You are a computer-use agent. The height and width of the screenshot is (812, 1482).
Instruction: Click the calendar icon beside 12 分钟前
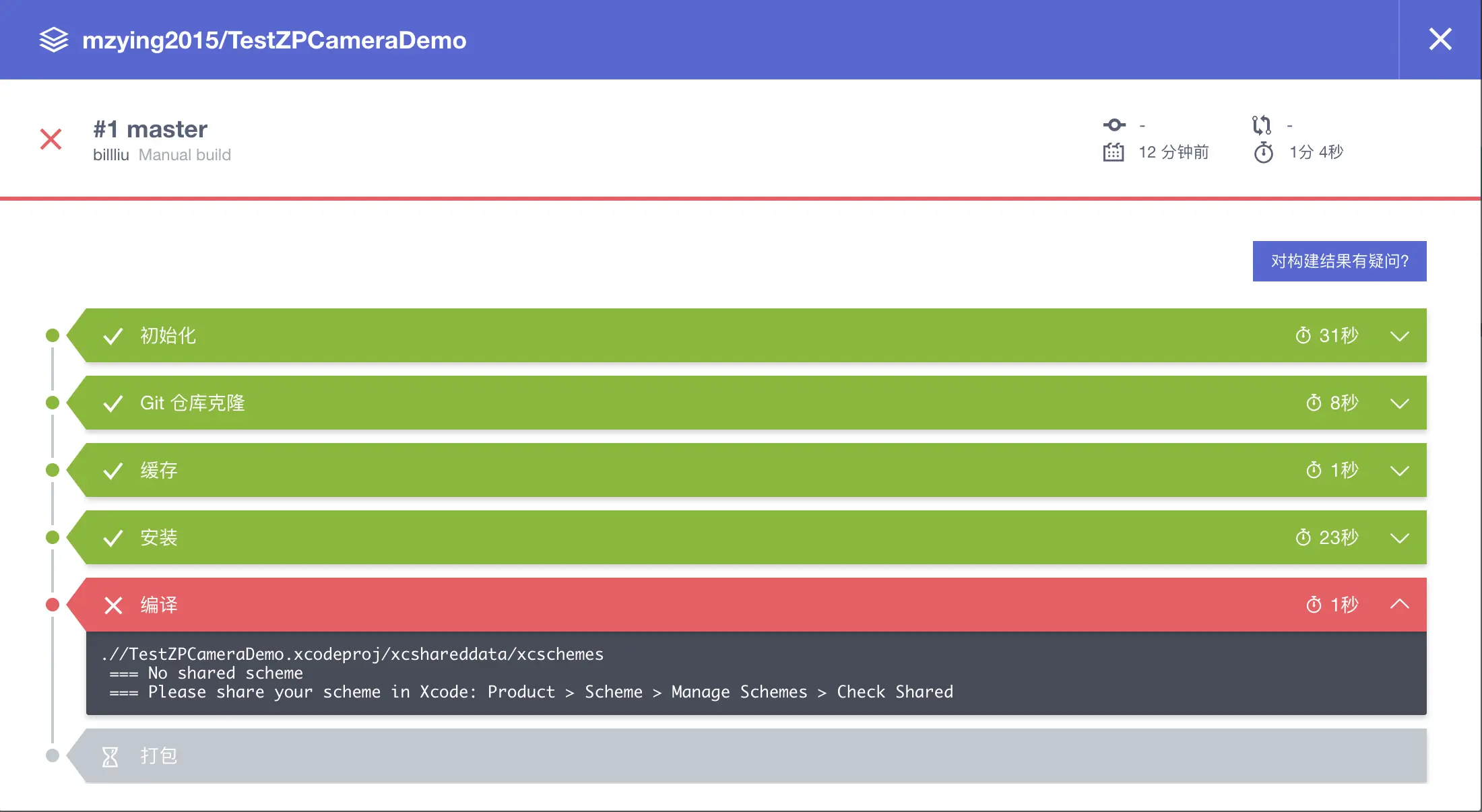coord(1114,153)
